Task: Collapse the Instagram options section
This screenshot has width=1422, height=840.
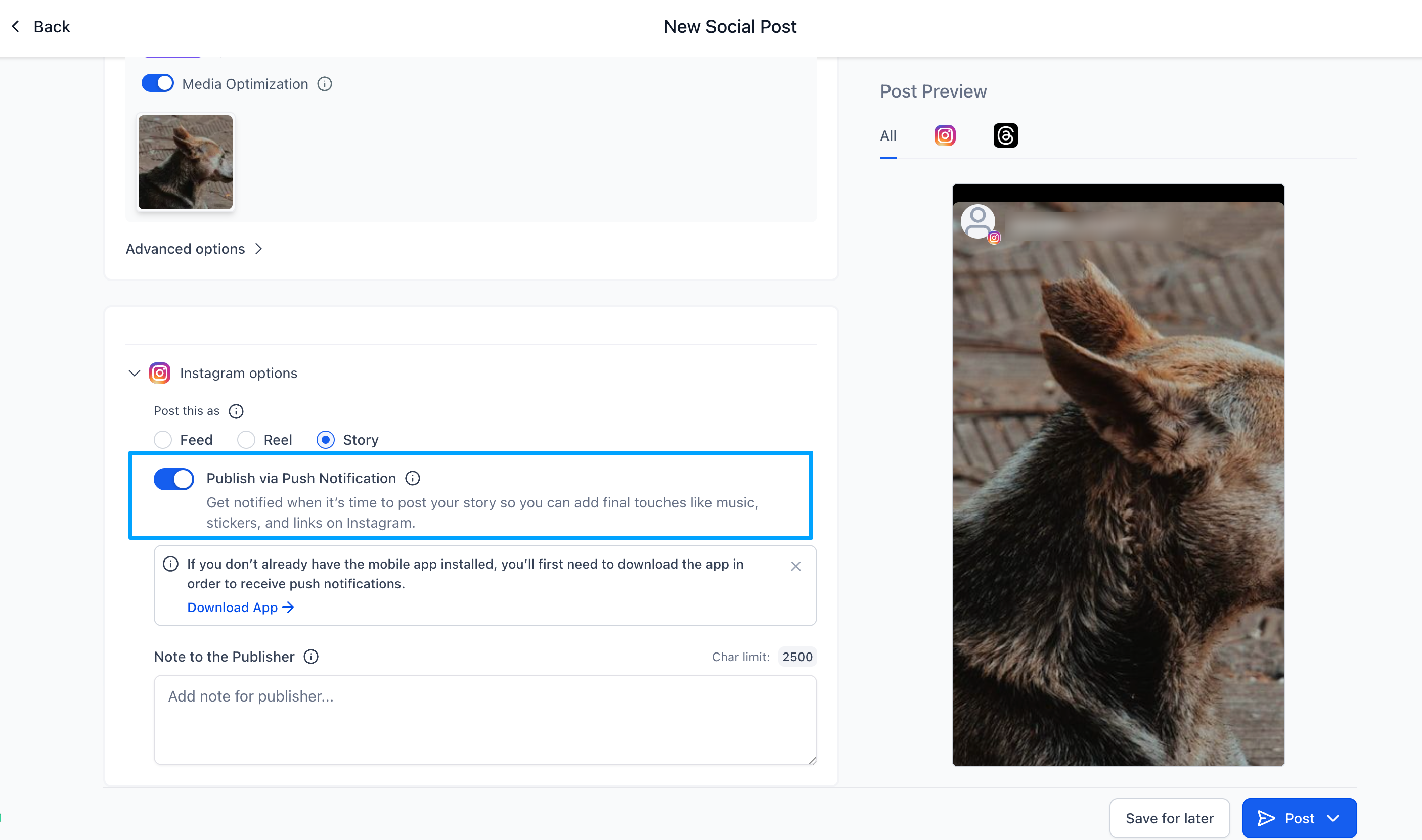Action: [134, 372]
